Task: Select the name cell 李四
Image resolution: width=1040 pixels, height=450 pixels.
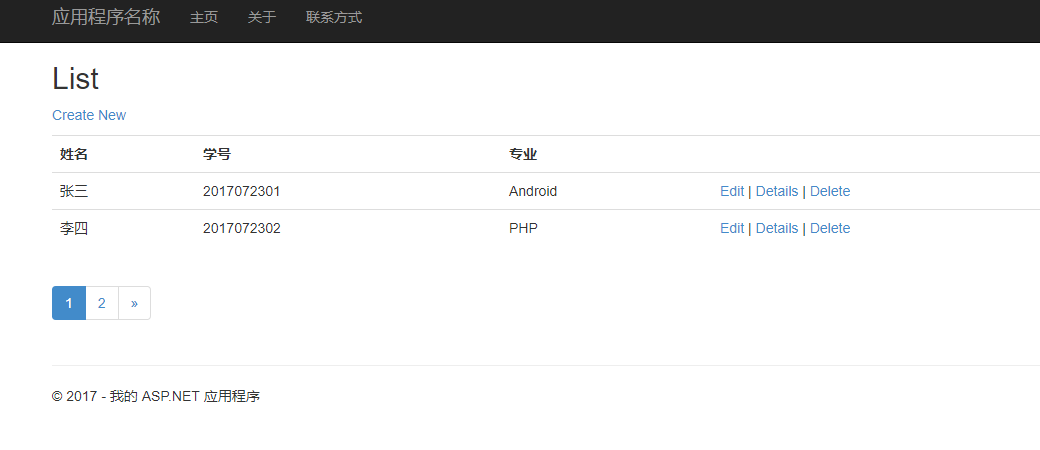Action: coord(74,229)
